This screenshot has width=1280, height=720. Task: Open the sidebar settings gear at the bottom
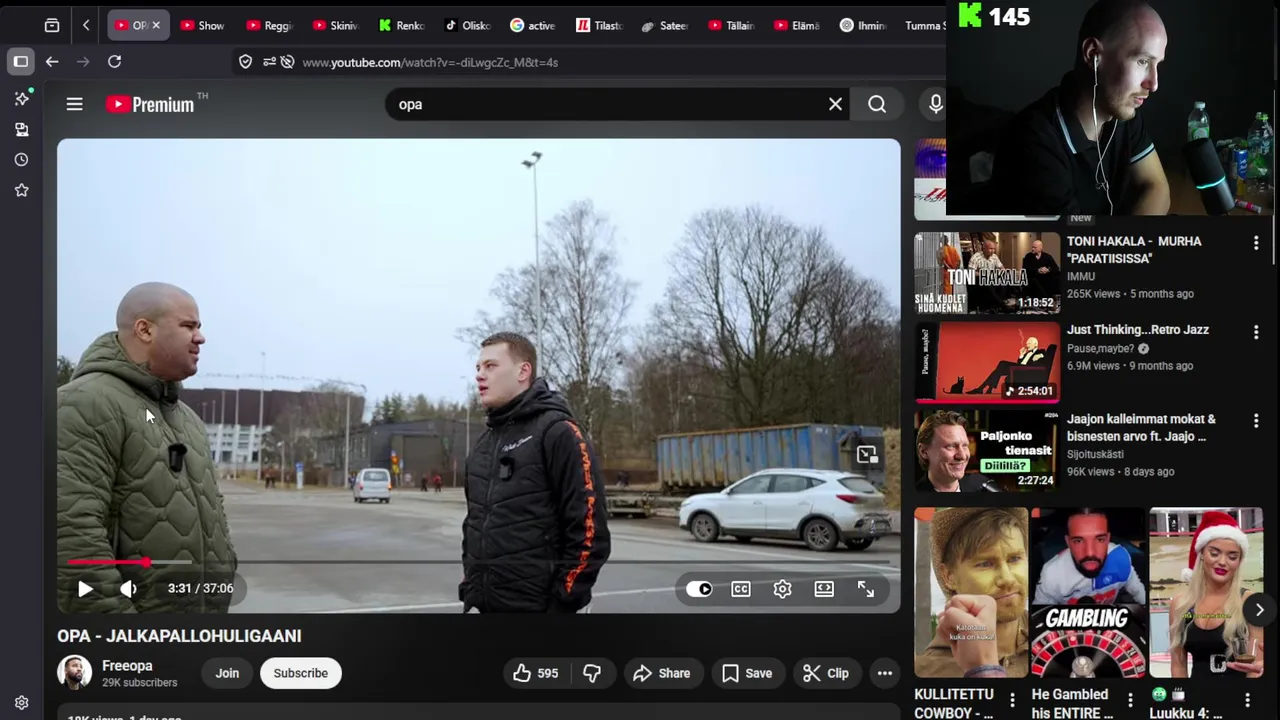(21, 703)
